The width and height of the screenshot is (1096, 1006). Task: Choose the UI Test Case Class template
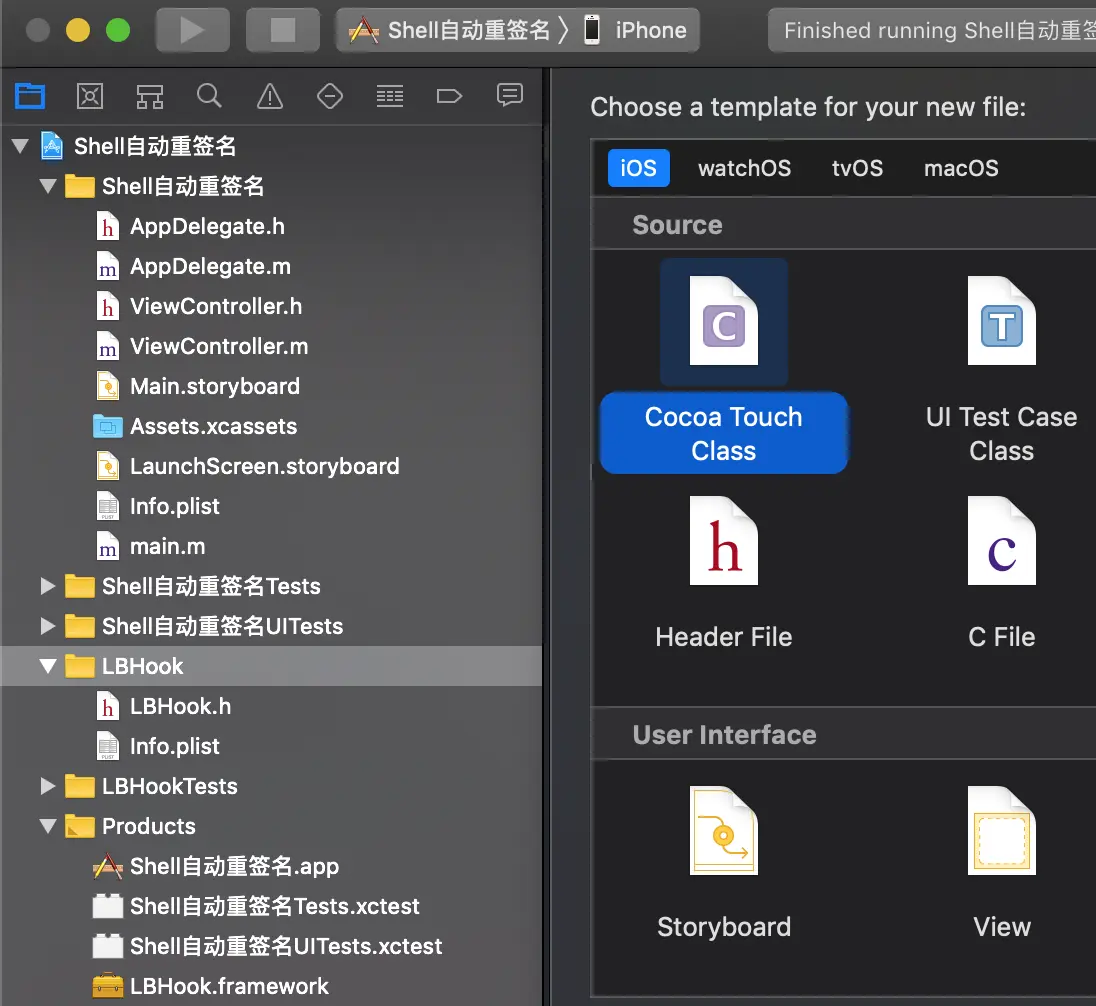pos(1001,369)
